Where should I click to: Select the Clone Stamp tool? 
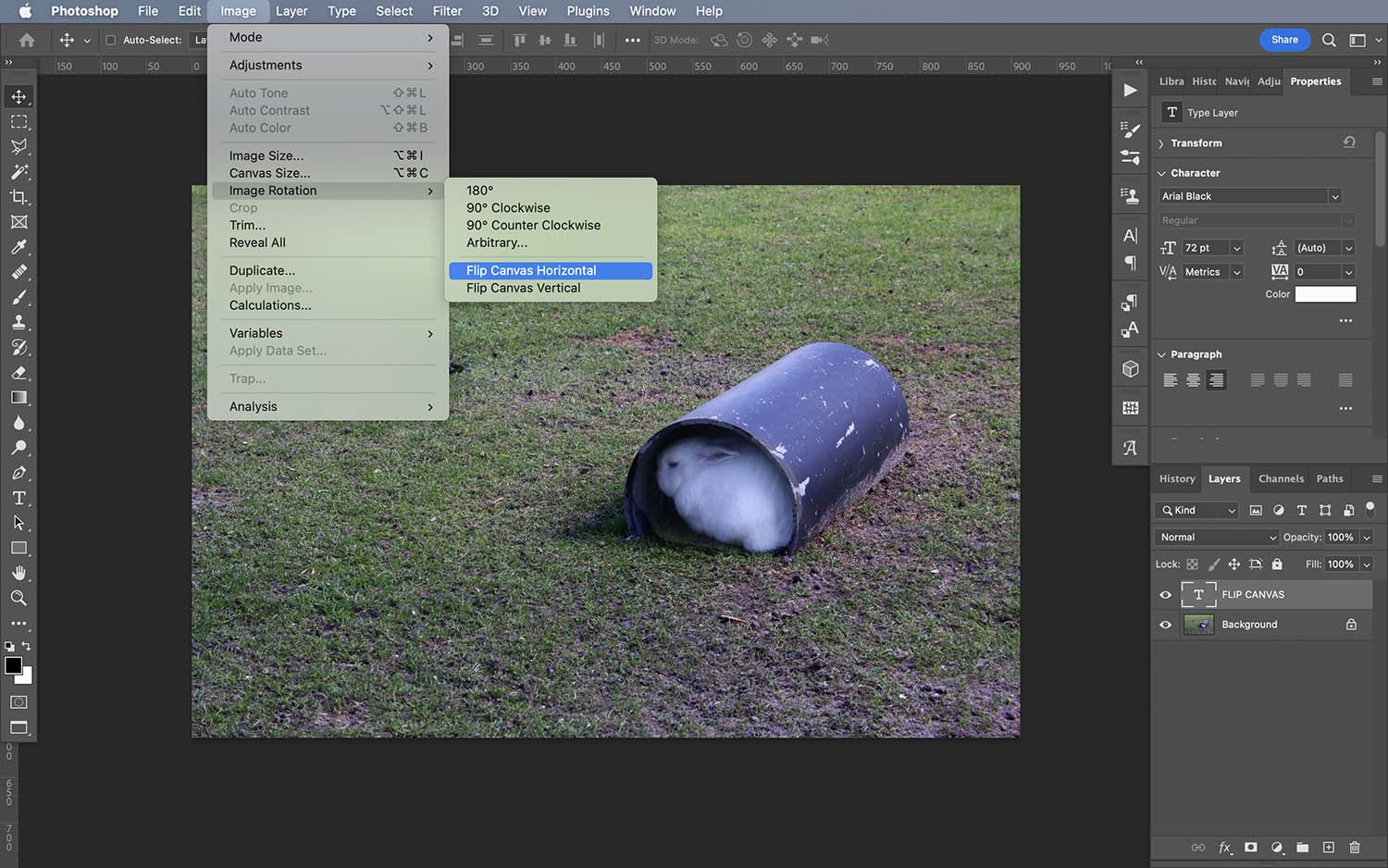coord(19,322)
